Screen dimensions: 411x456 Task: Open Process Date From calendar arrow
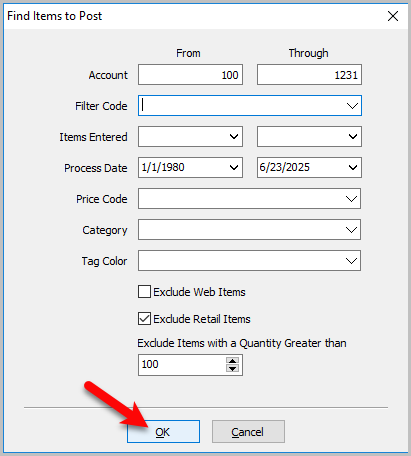pyautogui.click(x=234, y=167)
